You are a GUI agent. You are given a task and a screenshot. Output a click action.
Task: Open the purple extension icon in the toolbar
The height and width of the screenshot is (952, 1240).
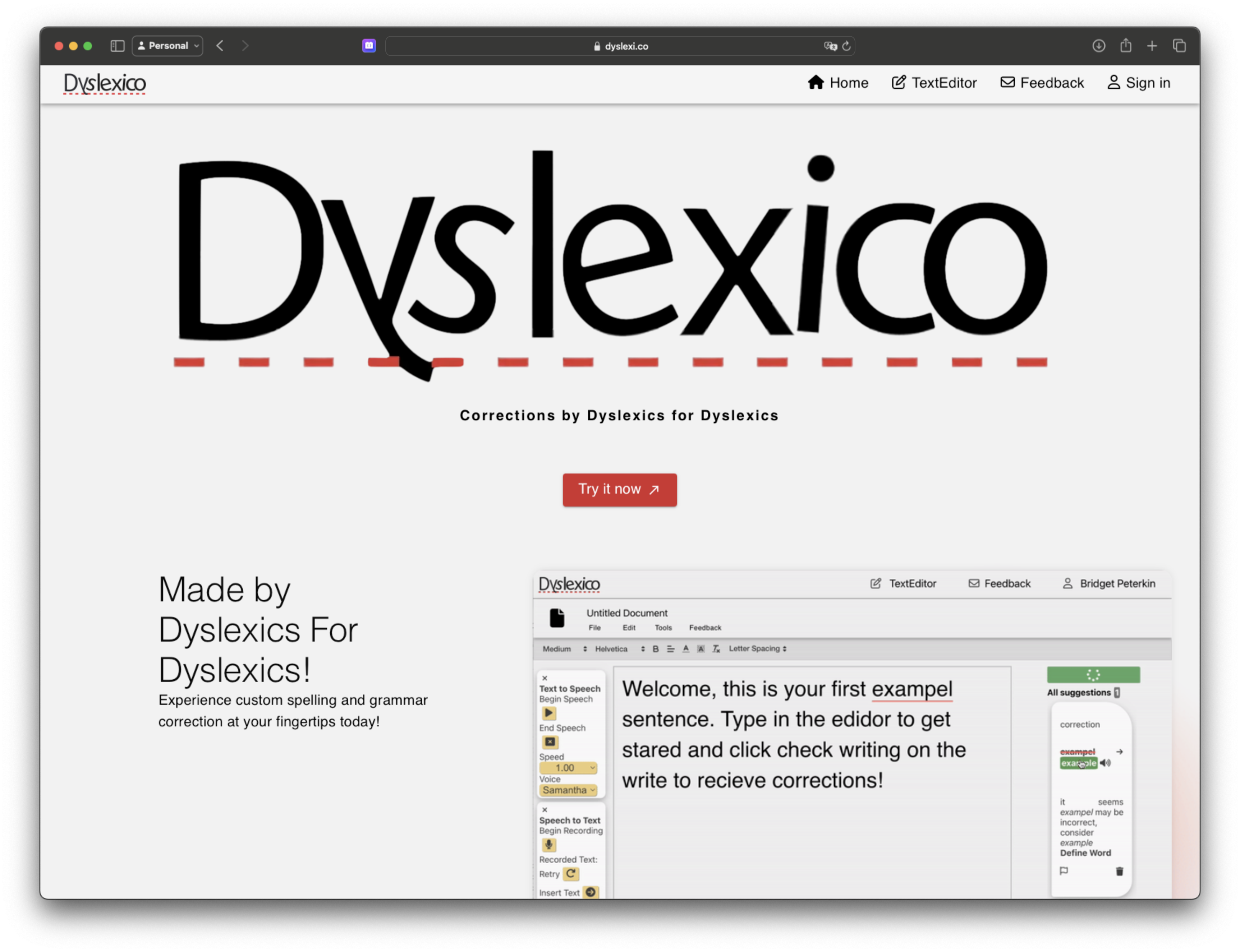click(369, 45)
